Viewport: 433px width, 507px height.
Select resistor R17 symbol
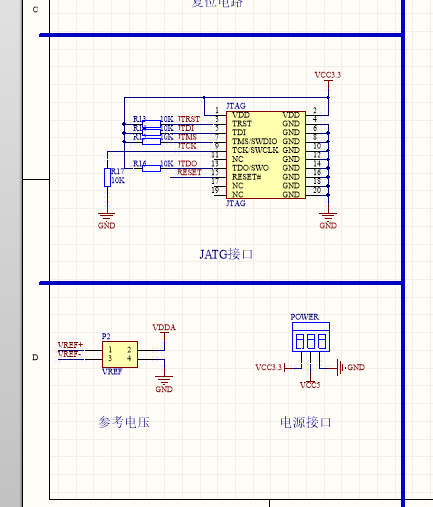click(107, 177)
